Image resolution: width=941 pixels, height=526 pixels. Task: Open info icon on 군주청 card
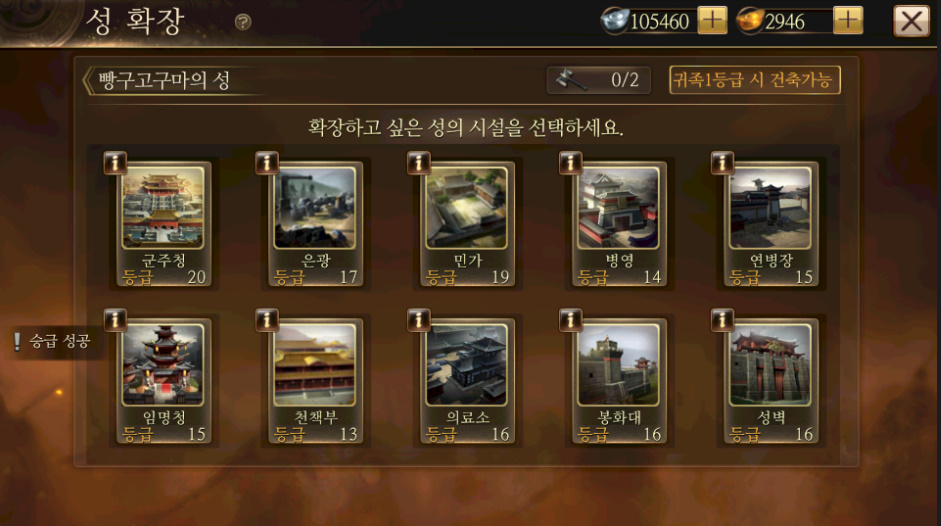tap(115, 162)
